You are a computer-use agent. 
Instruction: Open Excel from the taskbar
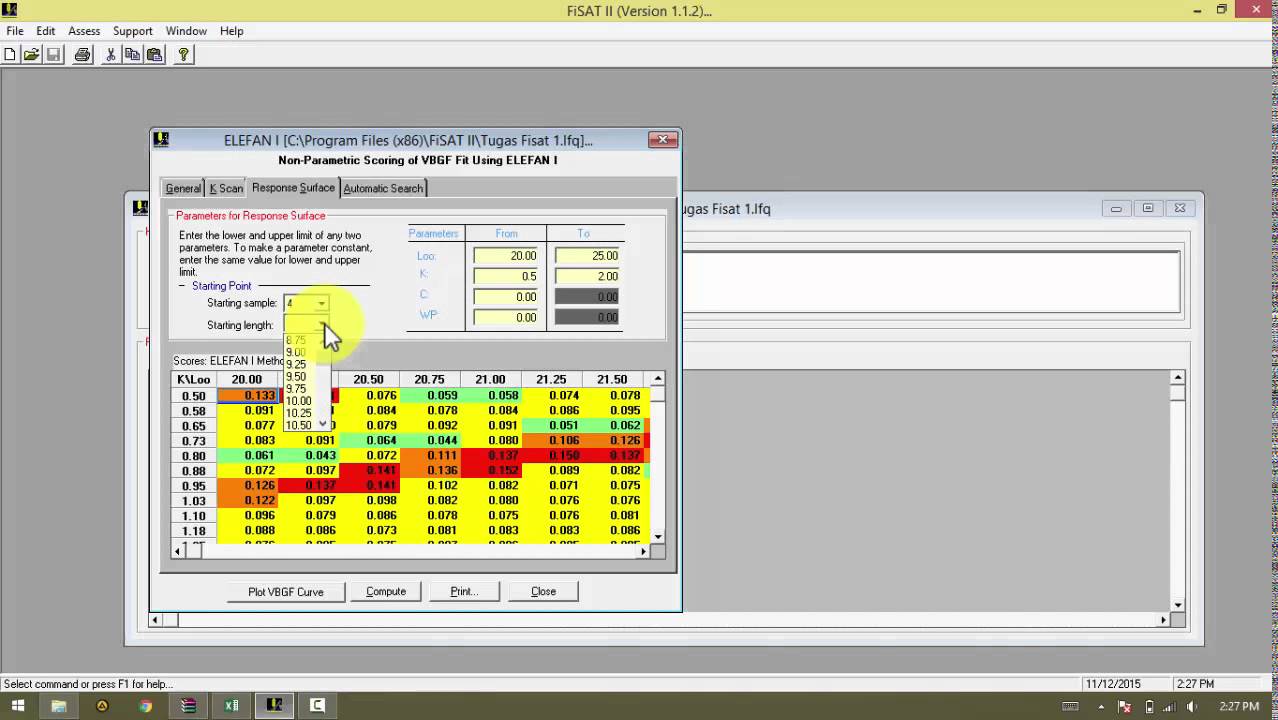tap(231, 705)
